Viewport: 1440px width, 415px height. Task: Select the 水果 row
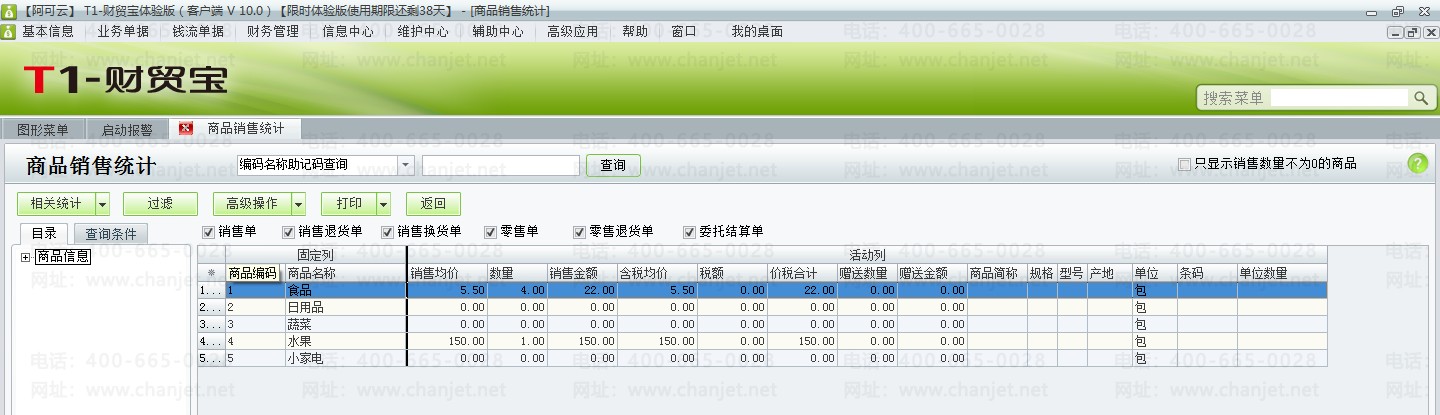[x=762, y=341]
